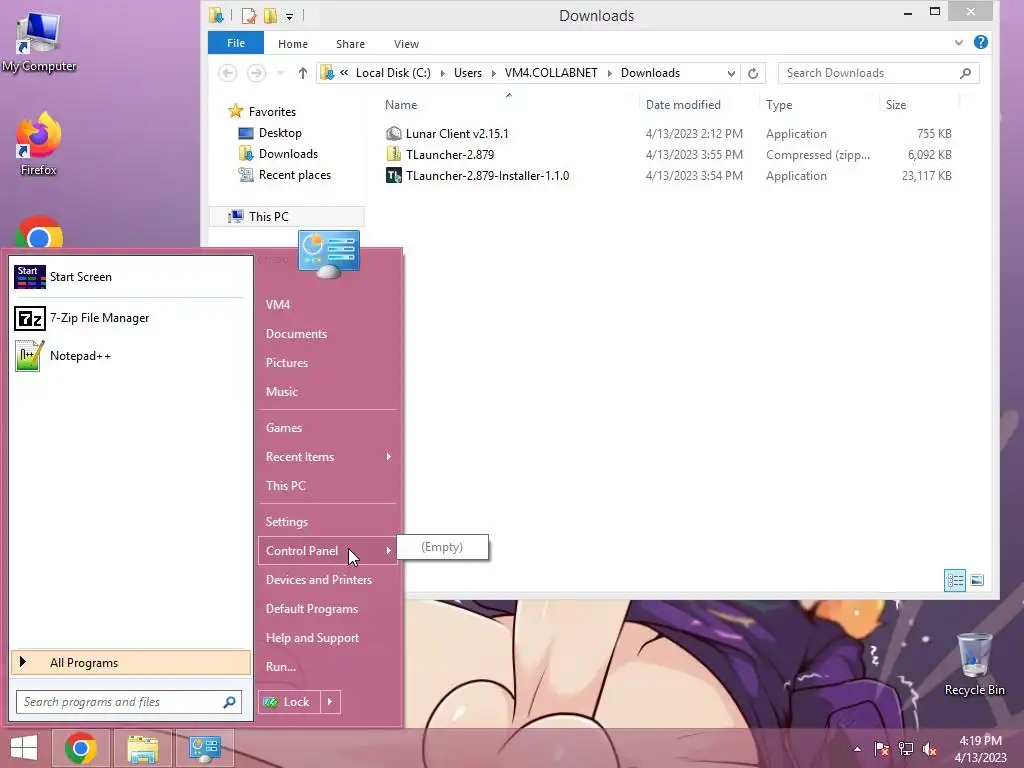The image size is (1024, 768).
Task: Click the search magnifier in Start menu
Action: [229, 702]
